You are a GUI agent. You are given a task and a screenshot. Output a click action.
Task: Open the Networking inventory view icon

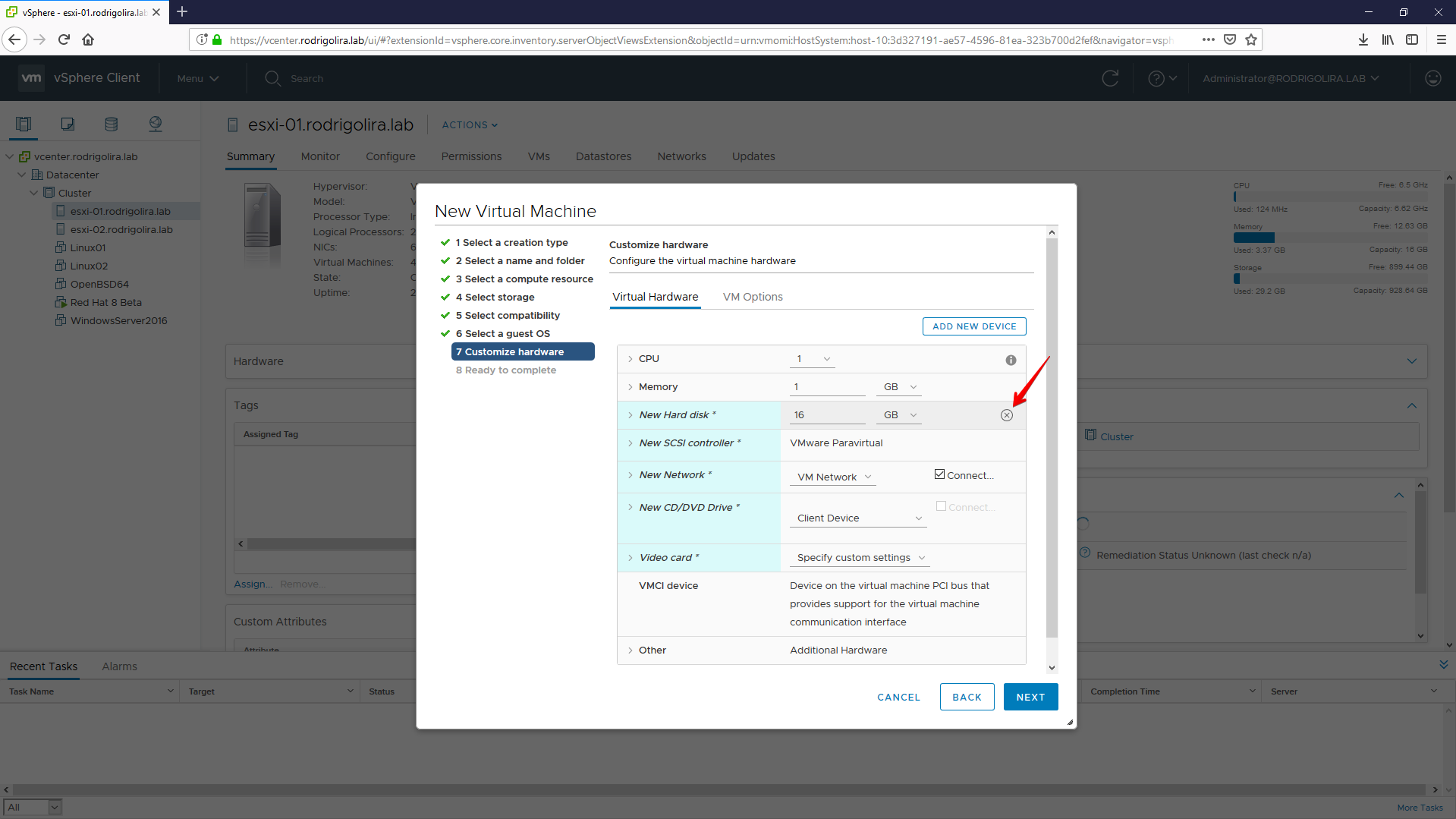click(x=156, y=124)
